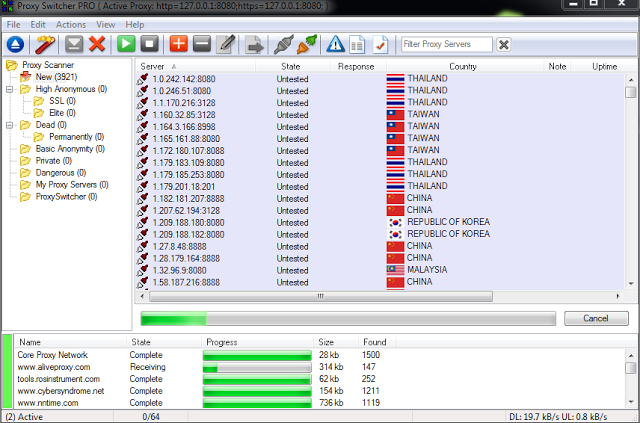Viewport: 640px width, 423px height.
Task: Sort by the State column header
Action: [x=292, y=66]
